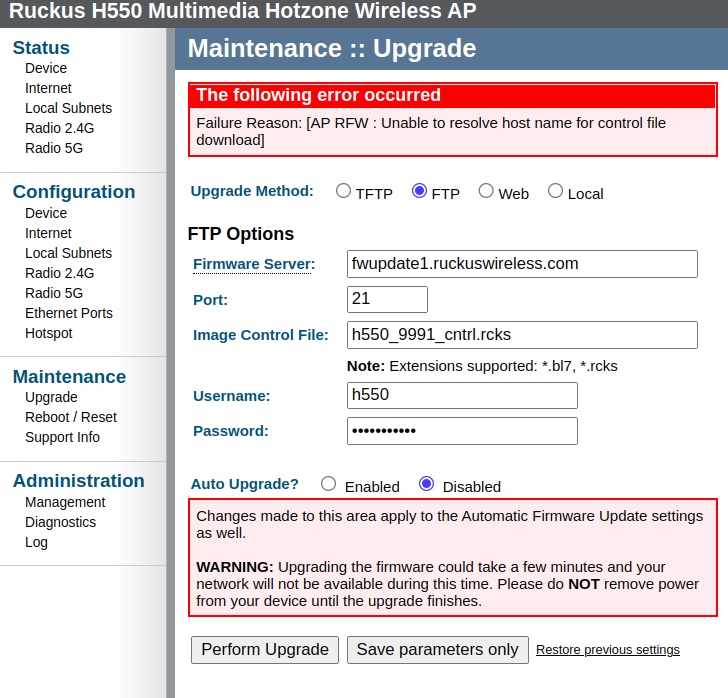
Task: Open the Hotspot configuration page
Action: pyautogui.click(x=49, y=333)
